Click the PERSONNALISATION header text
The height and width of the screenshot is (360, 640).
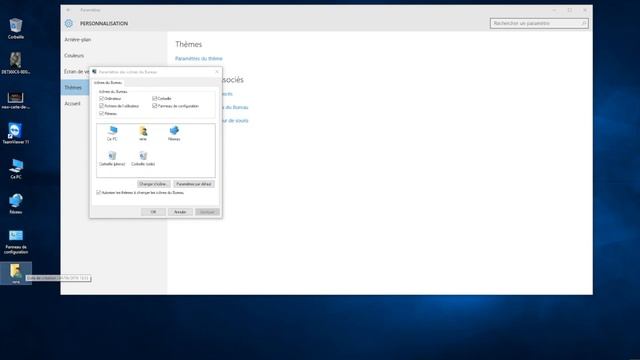[x=104, y=24]
